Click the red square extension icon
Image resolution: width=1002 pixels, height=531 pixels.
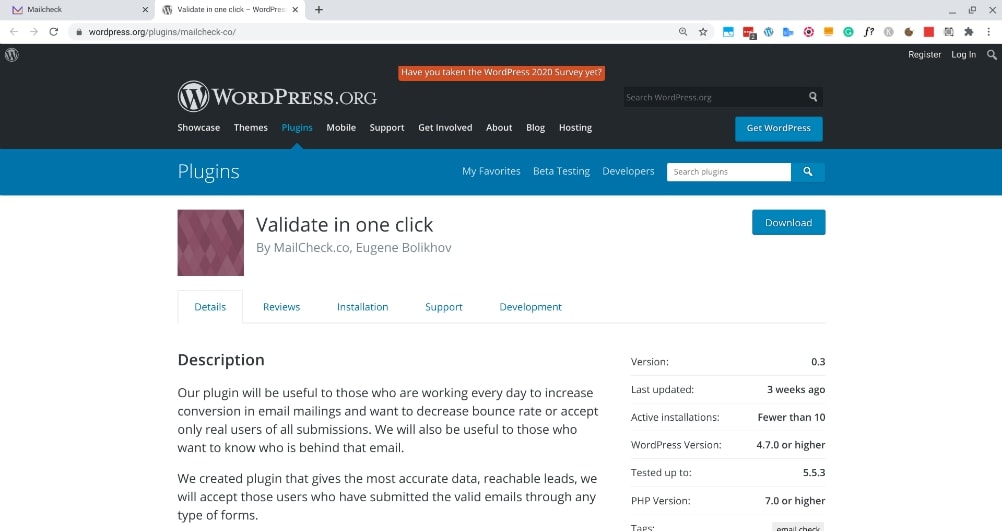pos(929,31)
